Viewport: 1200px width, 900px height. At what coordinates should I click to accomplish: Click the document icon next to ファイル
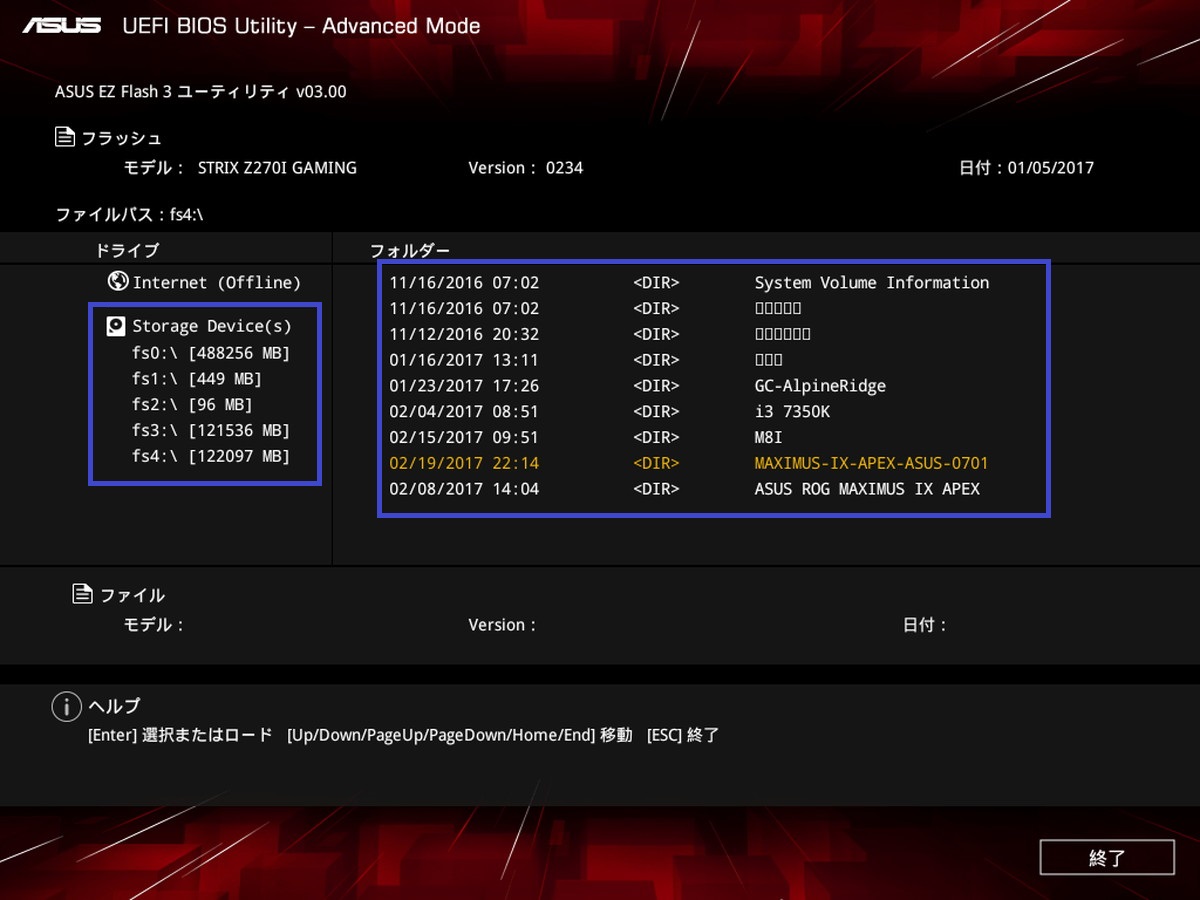tap(83, 594)
